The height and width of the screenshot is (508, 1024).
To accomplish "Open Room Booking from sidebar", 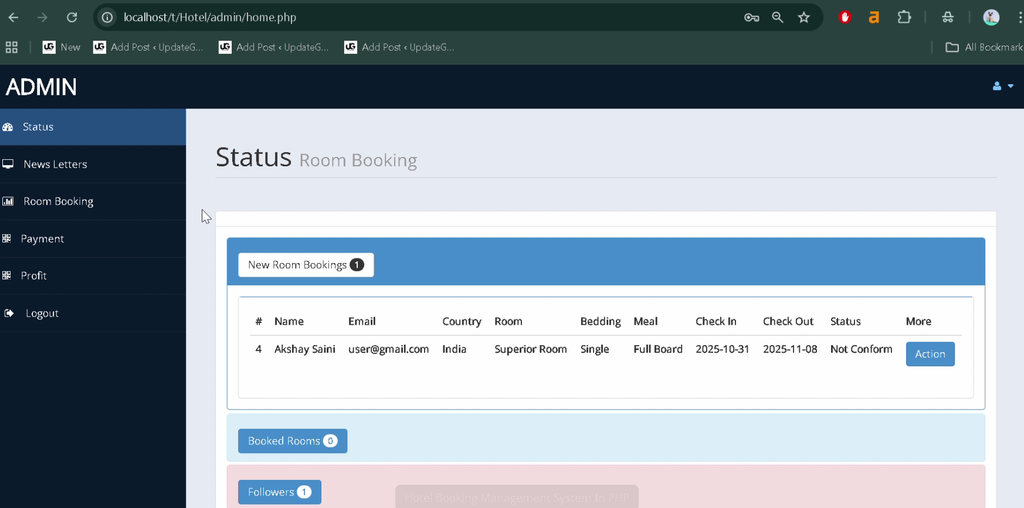I will pyautogui.click(x=93, y=201).
